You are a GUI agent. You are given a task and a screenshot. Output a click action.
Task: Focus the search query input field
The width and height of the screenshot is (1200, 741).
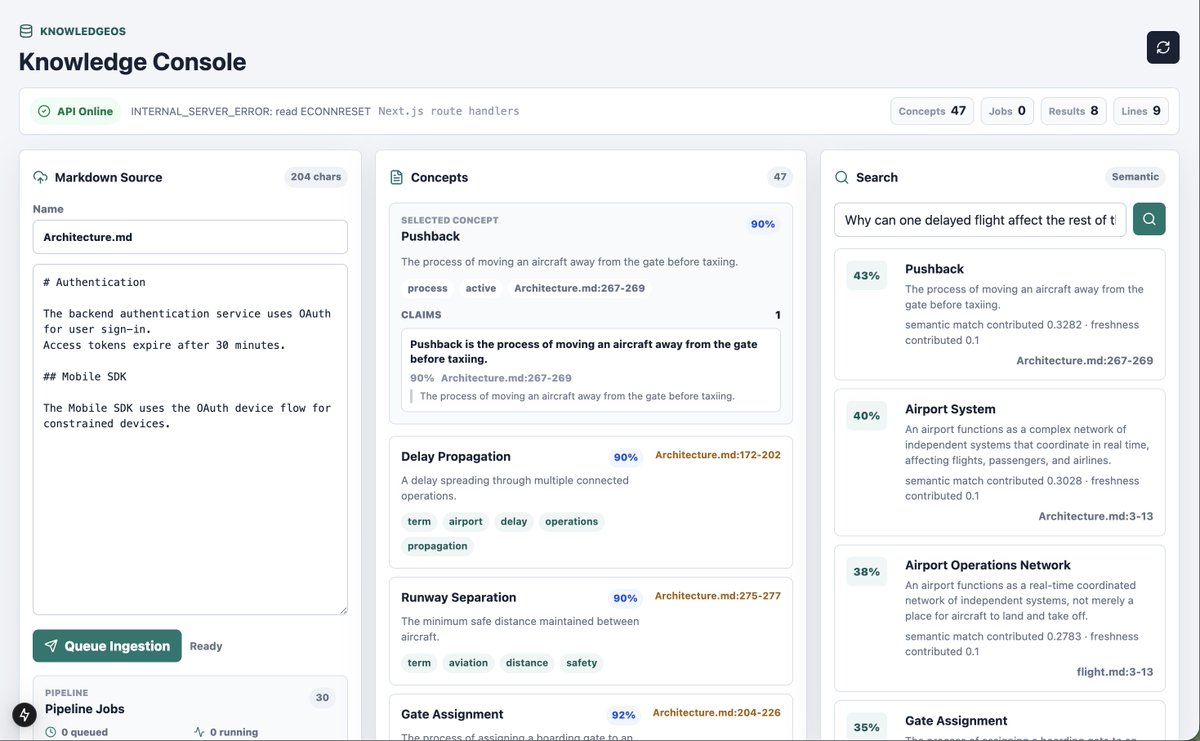(980, 220)
